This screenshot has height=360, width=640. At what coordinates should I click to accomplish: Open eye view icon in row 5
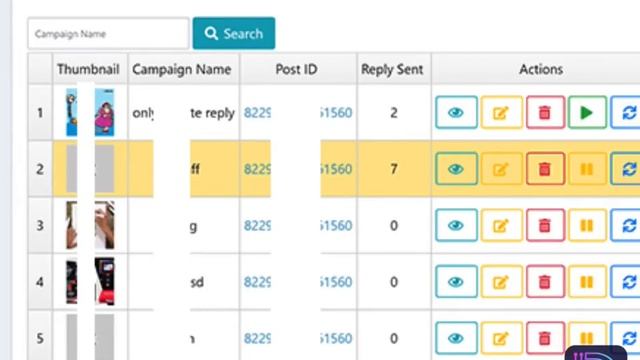tap(456, 338)
